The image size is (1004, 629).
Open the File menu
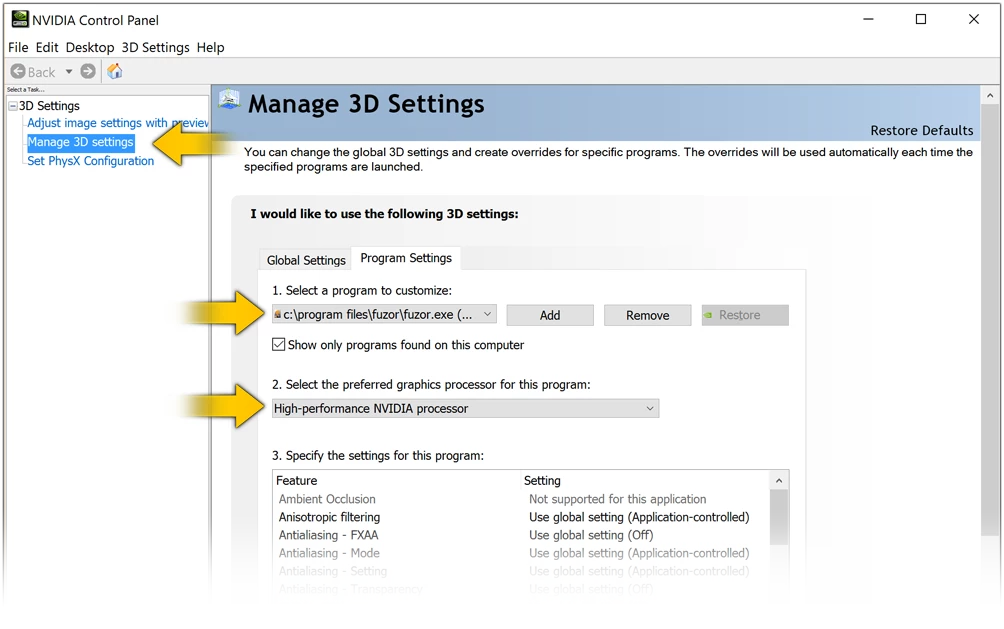(18, 47)
